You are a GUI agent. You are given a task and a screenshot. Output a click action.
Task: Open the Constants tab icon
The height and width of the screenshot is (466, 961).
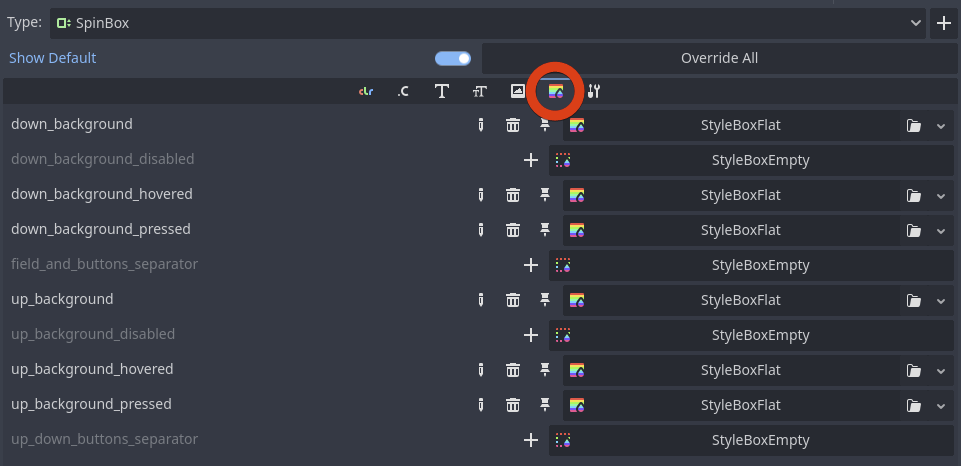pyautogui.click(x=403, y=91)
